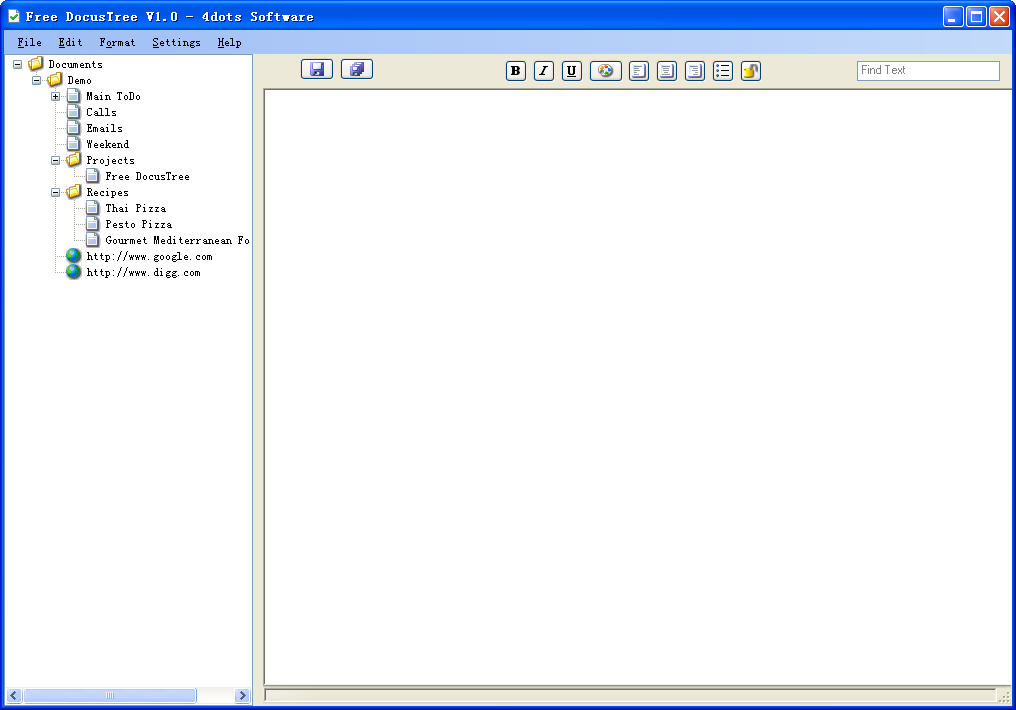Viewport: 1016px width, 710px height.
Task: Open the File menu
Action: pyautogui.click(x=29, y=43)
